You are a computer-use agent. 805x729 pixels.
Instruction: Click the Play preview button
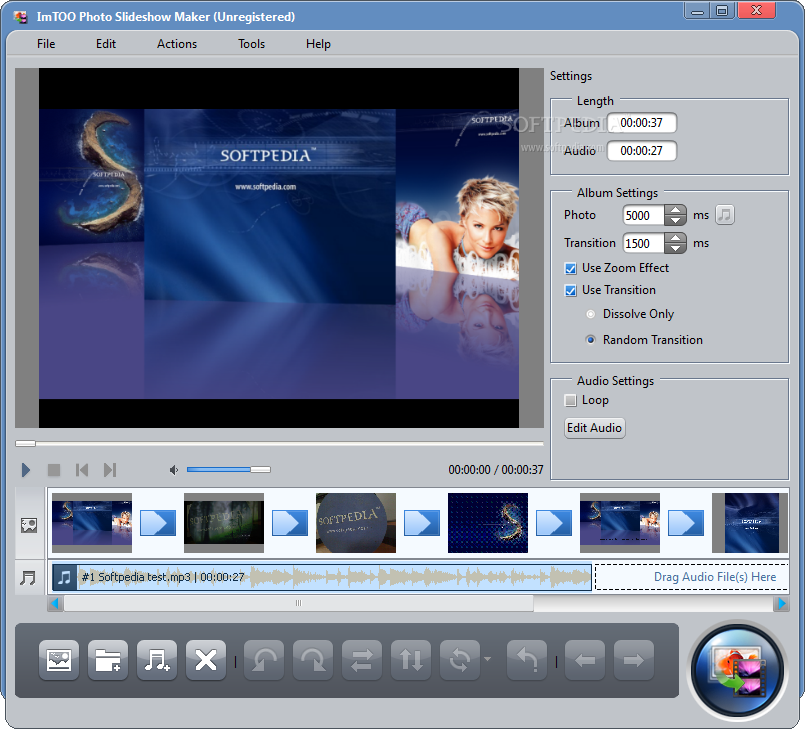(26, 470)
